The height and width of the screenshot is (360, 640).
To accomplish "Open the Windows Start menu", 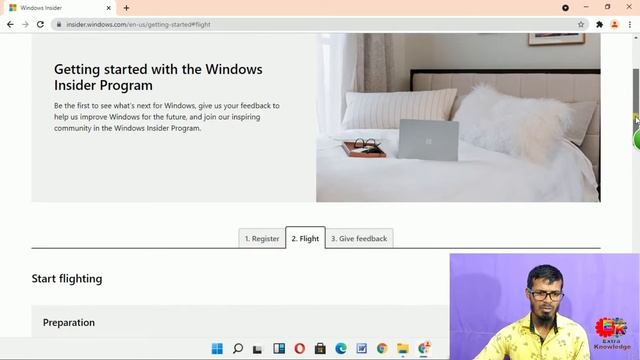I will point(217,349).
